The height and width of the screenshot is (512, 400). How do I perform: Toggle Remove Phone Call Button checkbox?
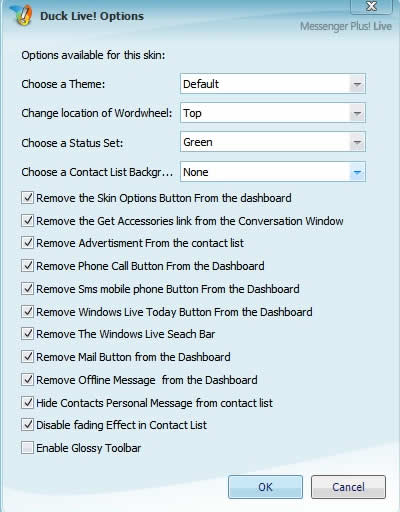click(x=27, y=266)
